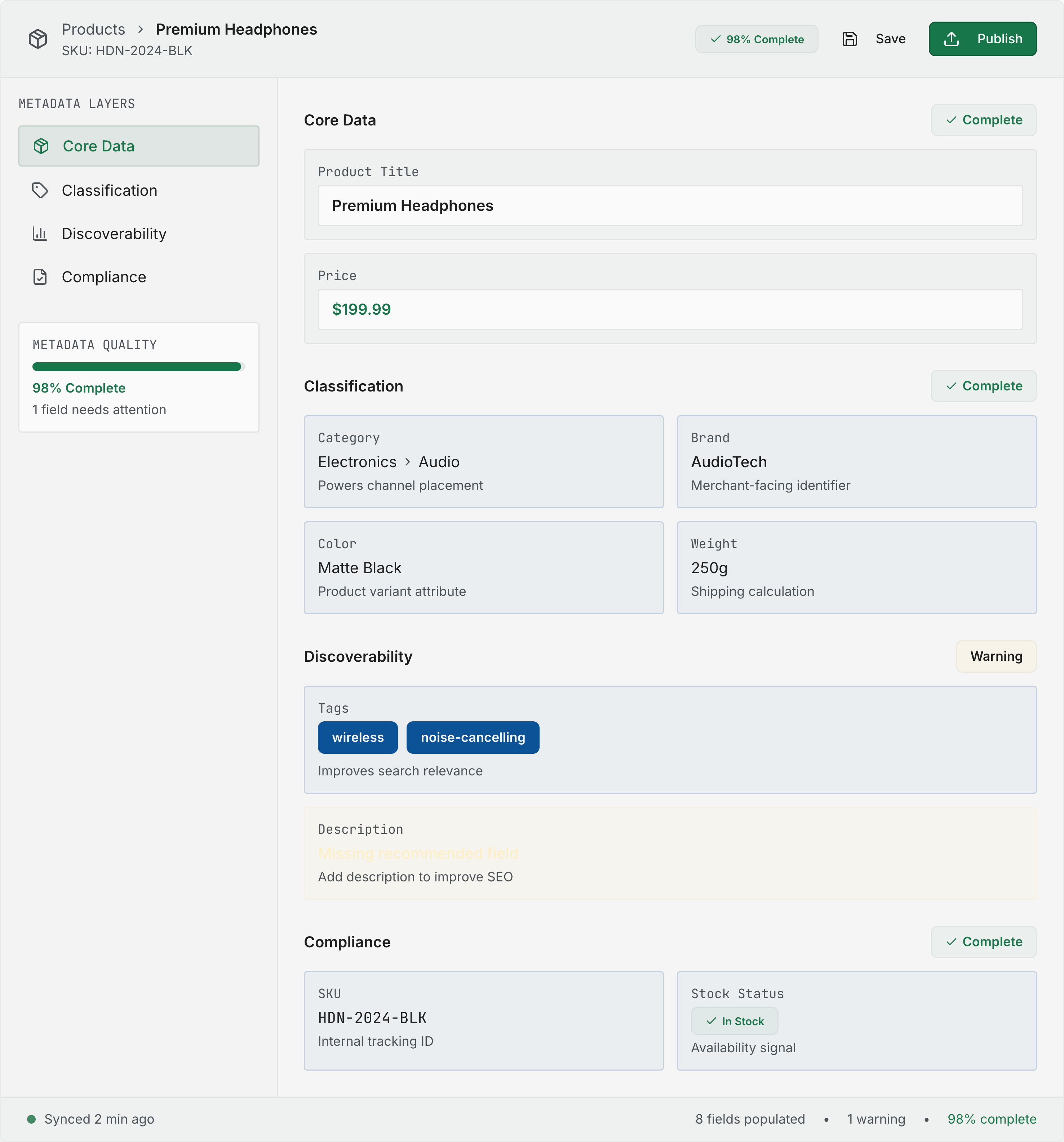Image resolution: width=1064 pixels, height=1142 pixels.
Task: Click the document check Compliance icon
Action: 40,277
